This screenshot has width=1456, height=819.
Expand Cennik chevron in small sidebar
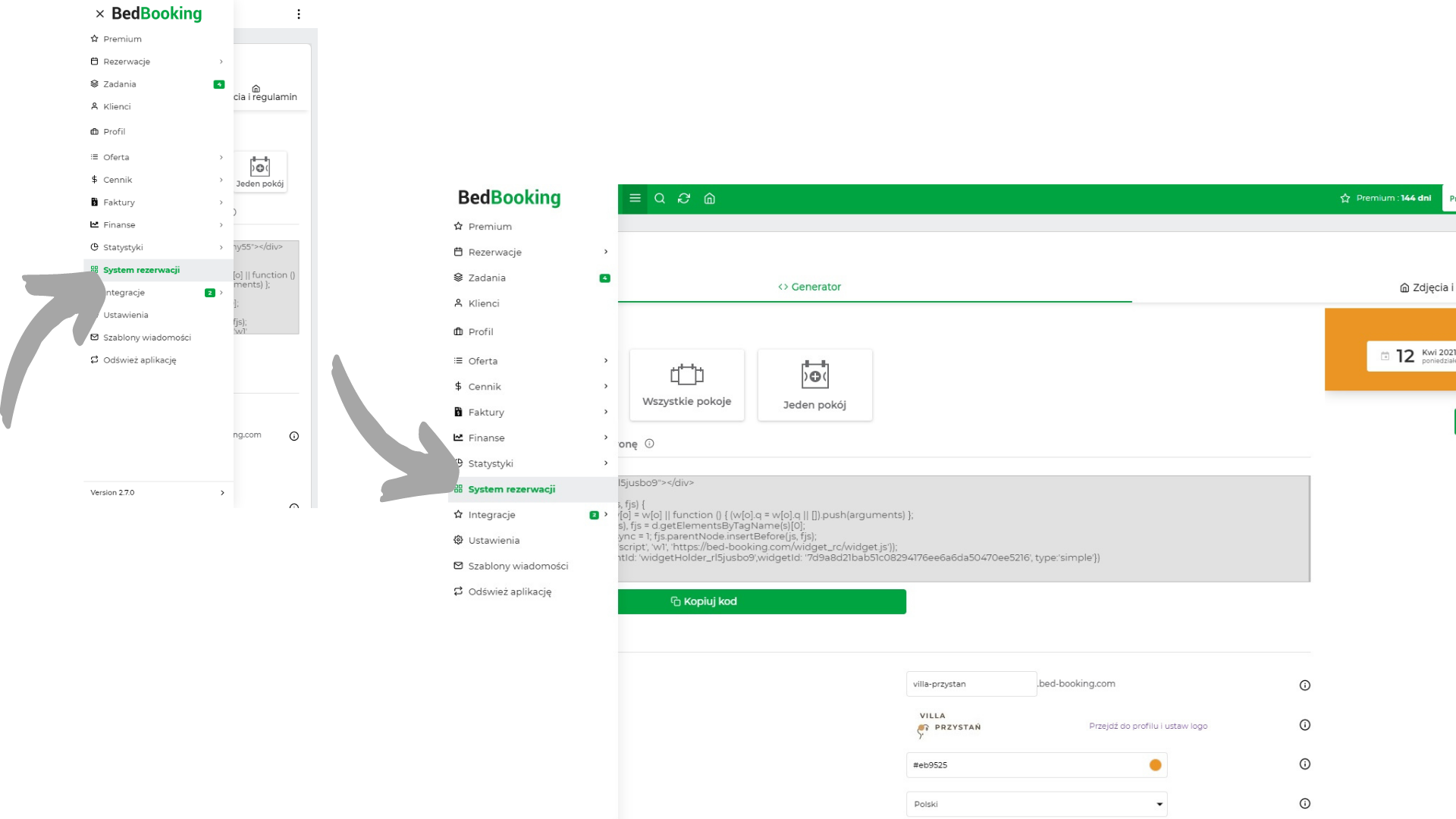click(x=221, y=180)
